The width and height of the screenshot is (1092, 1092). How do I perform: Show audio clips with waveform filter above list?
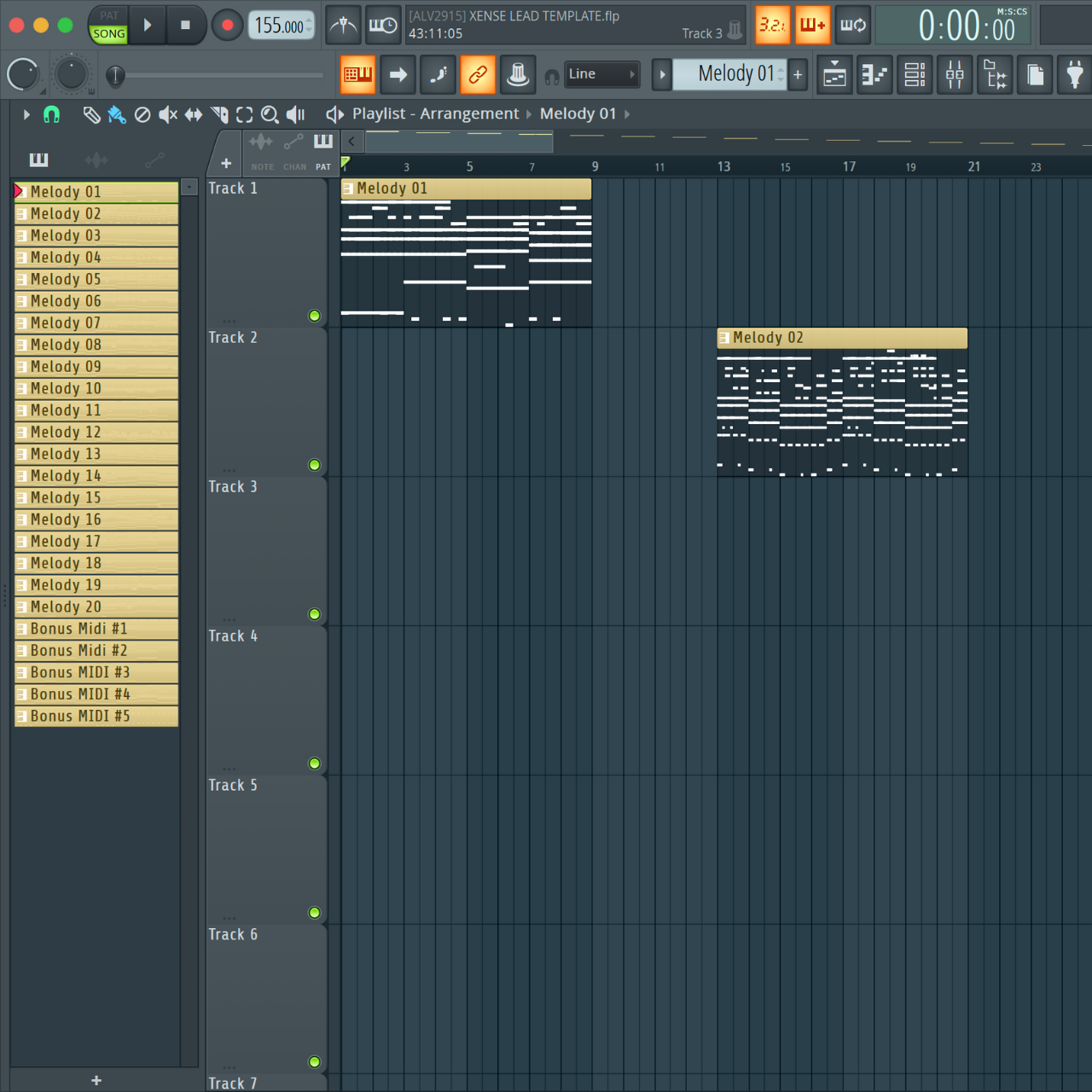[96, 160]
